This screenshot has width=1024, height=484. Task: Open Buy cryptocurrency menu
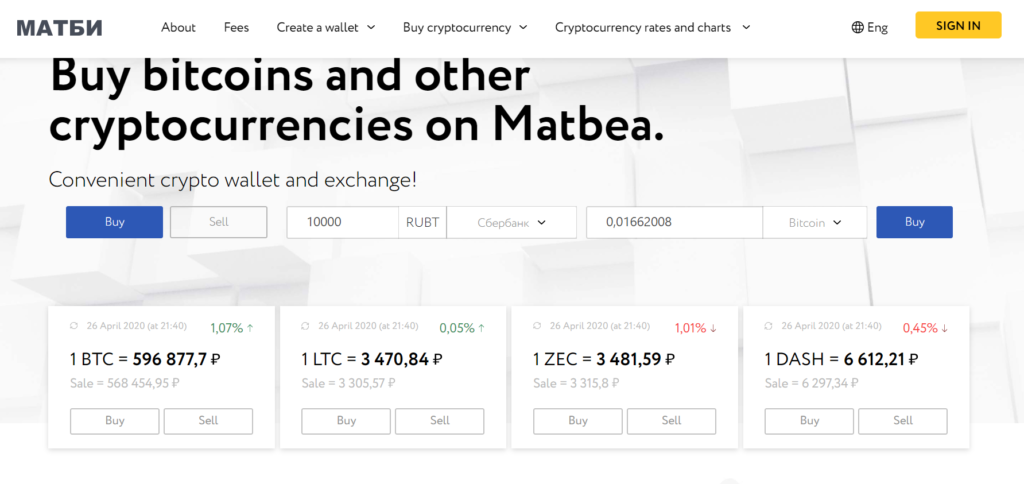(465, 27)
